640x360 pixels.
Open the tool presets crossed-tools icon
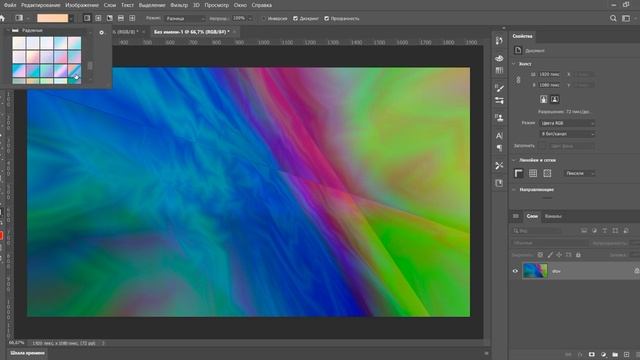point(499,165)
